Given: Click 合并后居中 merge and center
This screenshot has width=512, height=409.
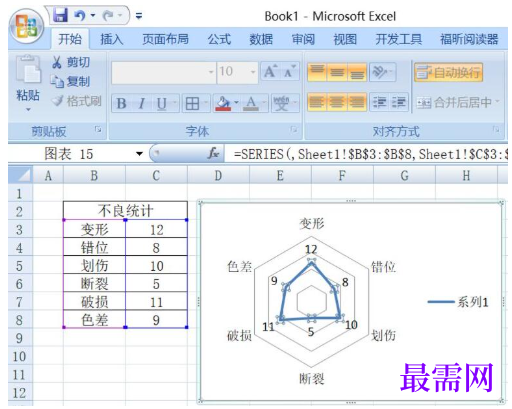Looking at the screenshot, I should 455,102.
